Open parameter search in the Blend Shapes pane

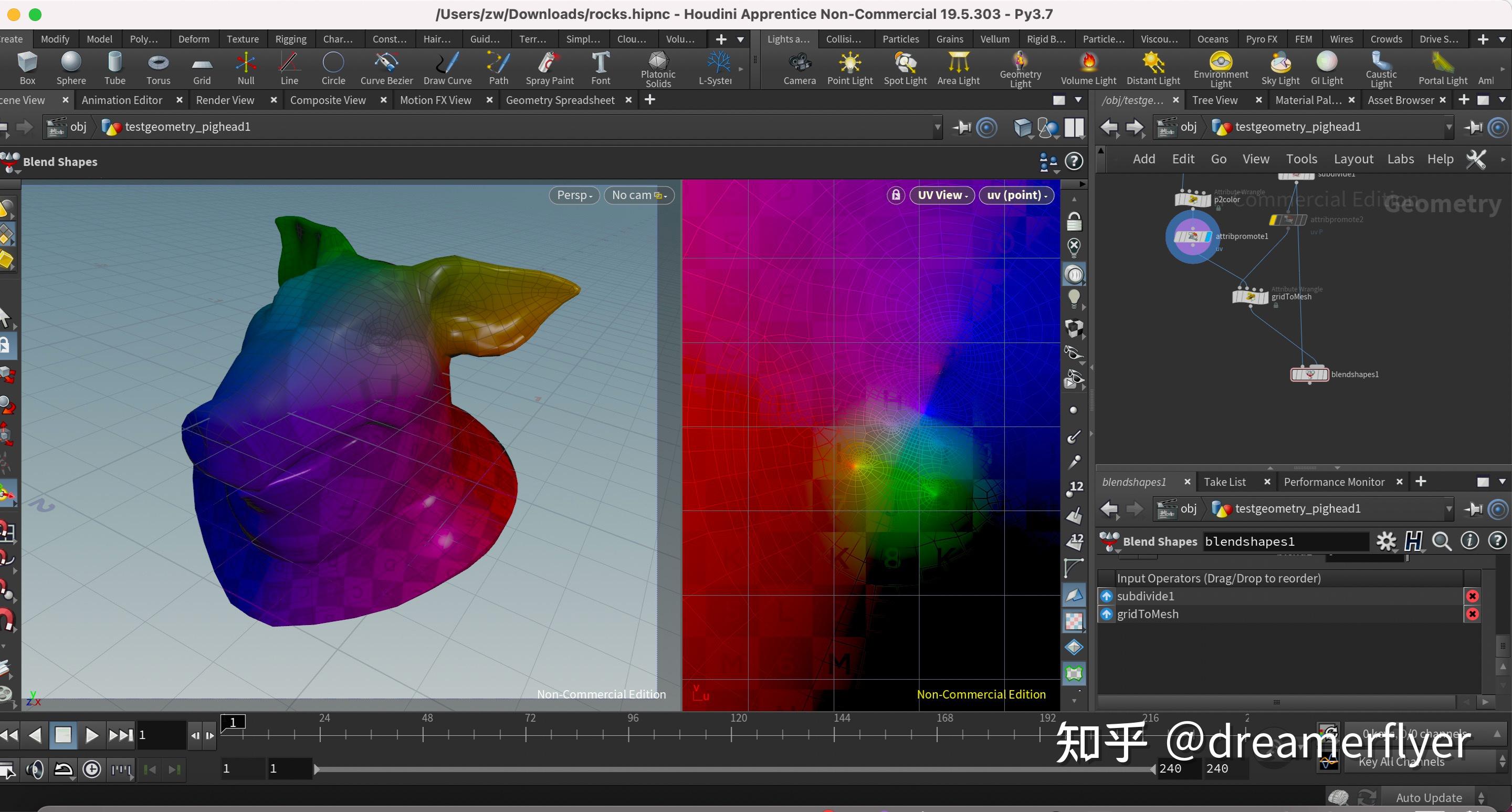[1443, 542]
